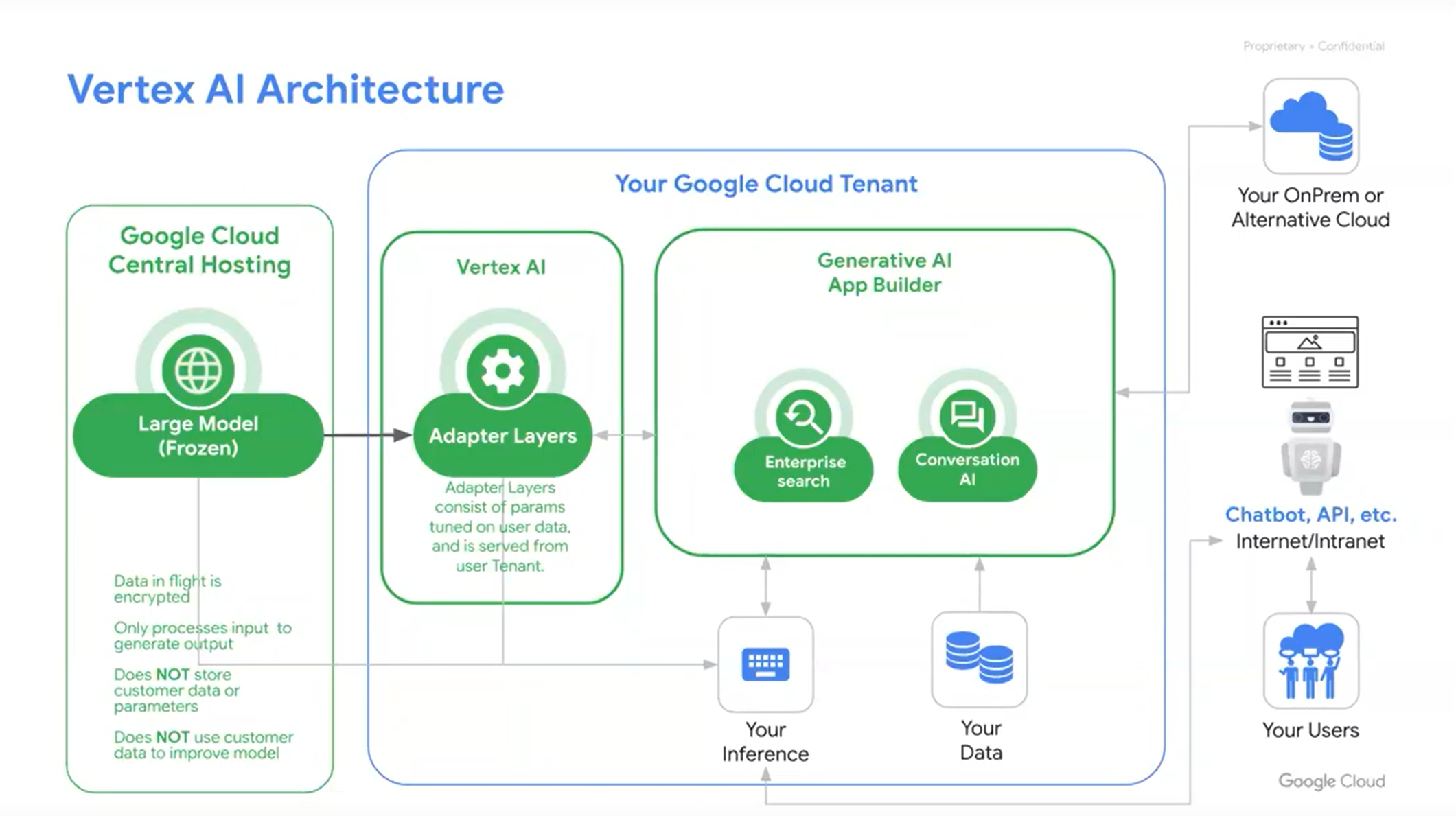Click the web page layout icon
Viewport: 1456px width, 816px height.
1310,352
